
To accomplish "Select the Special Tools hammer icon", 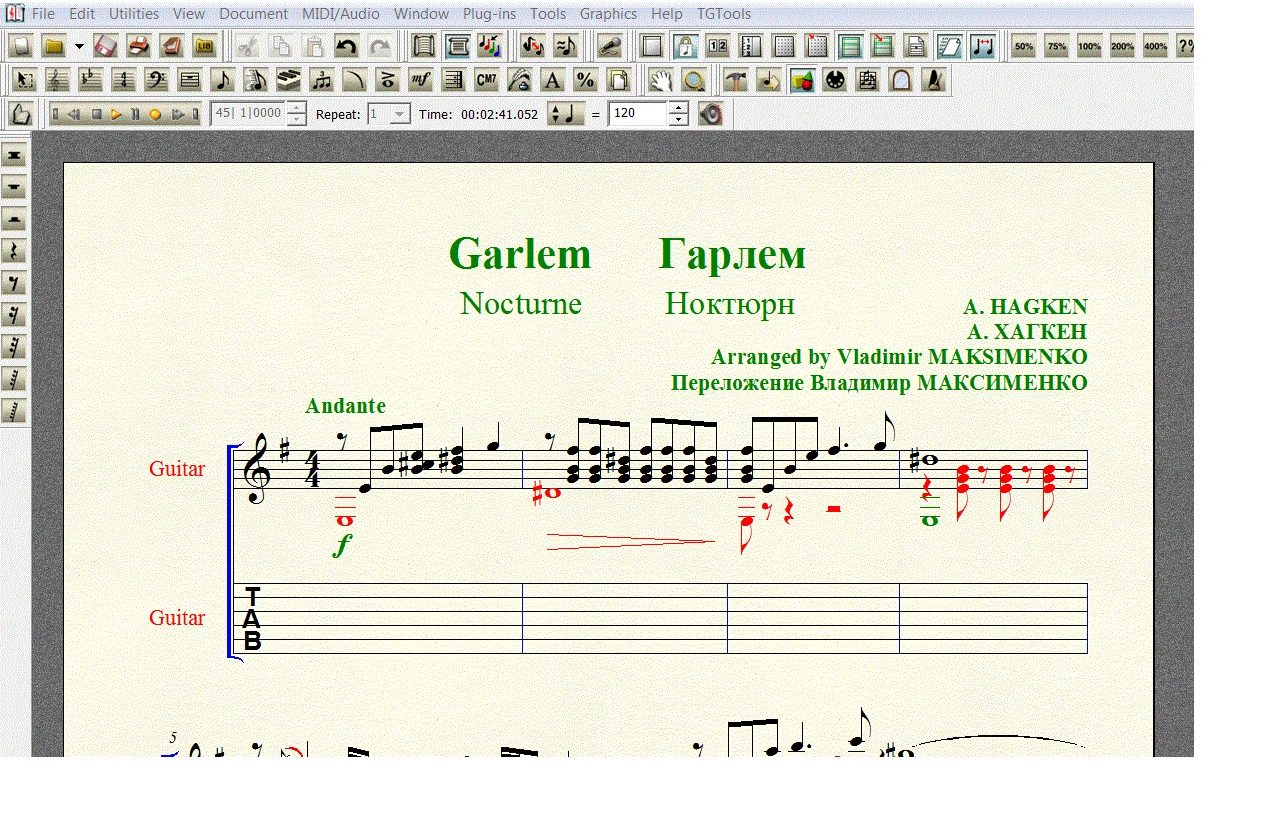I will (x=735, y=81).
